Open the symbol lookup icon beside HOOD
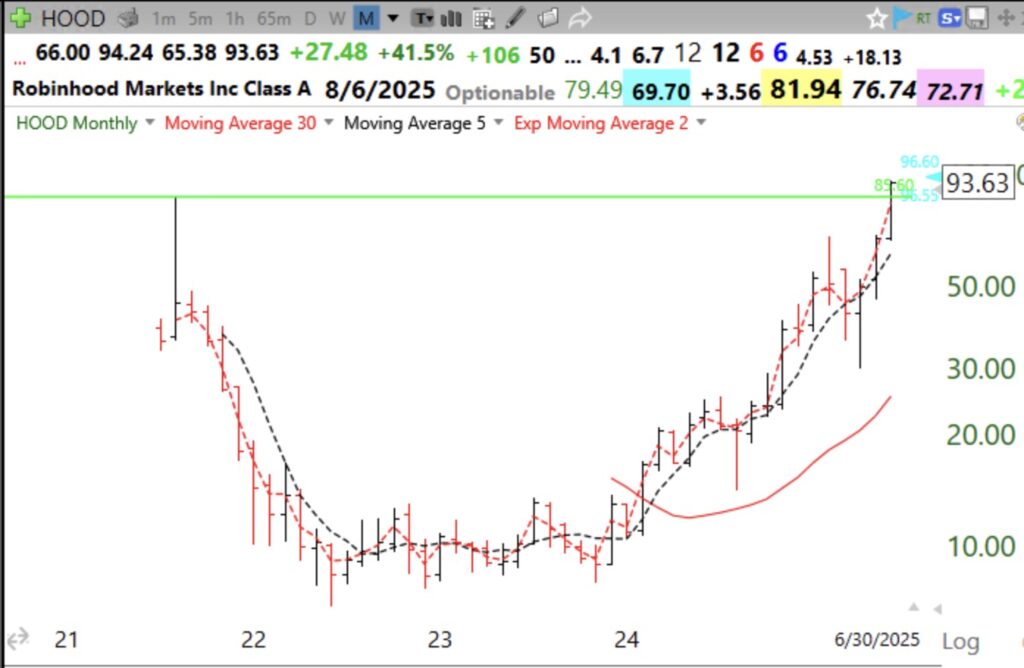1024x668 pixels. (x=128, y=18)
